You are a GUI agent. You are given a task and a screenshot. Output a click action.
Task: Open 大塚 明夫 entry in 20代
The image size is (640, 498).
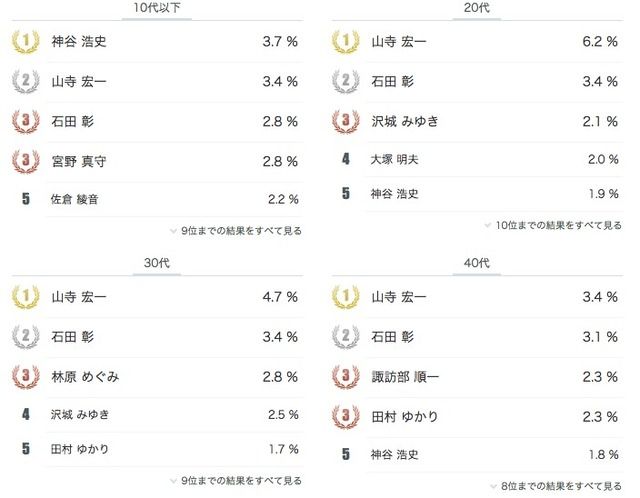[394, 159]
